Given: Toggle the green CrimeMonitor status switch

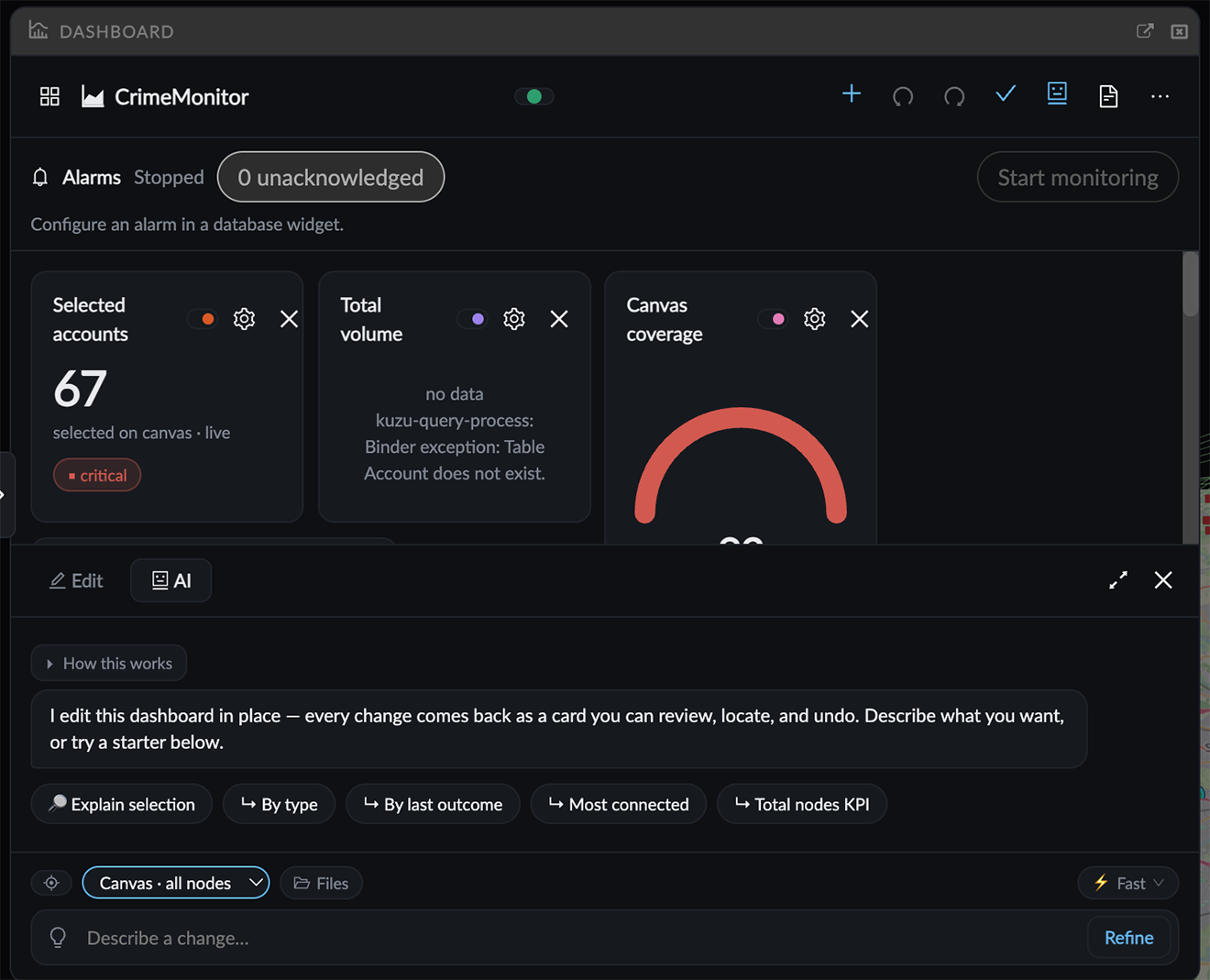Looking at the screenshot, I should pyautogui.click(x=533, y=96).
